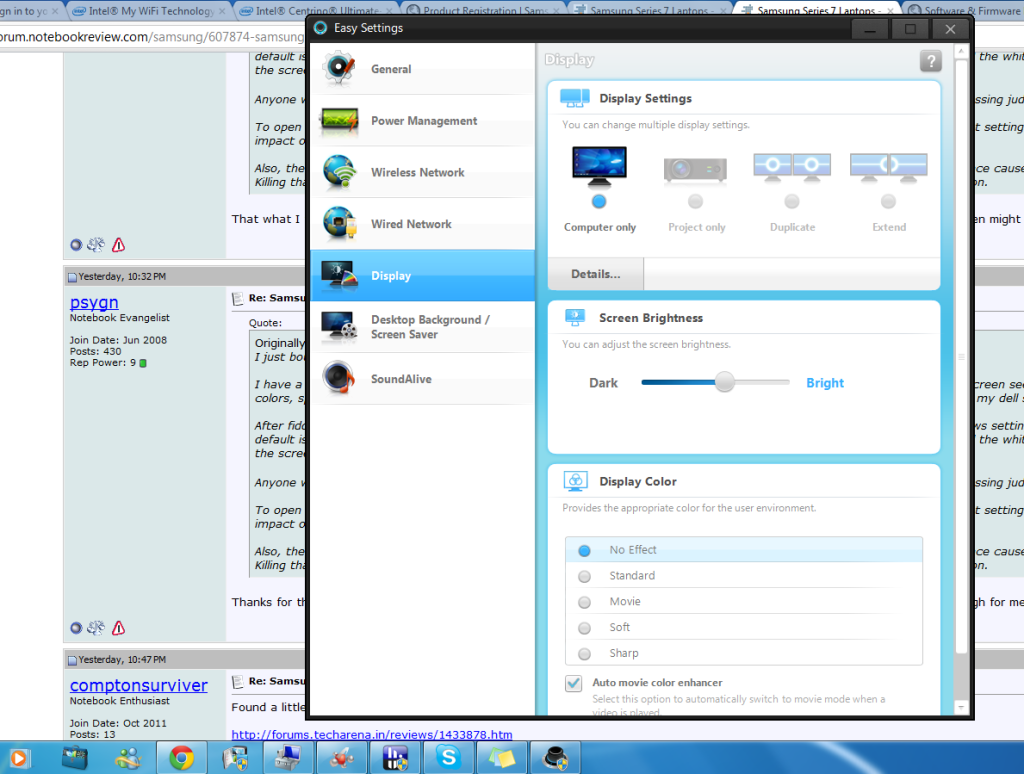The width and height of the screenshot is (1024, 774).
Task: Click reputation scales icon under psygn's post
Action: click(x=96, y=628)
